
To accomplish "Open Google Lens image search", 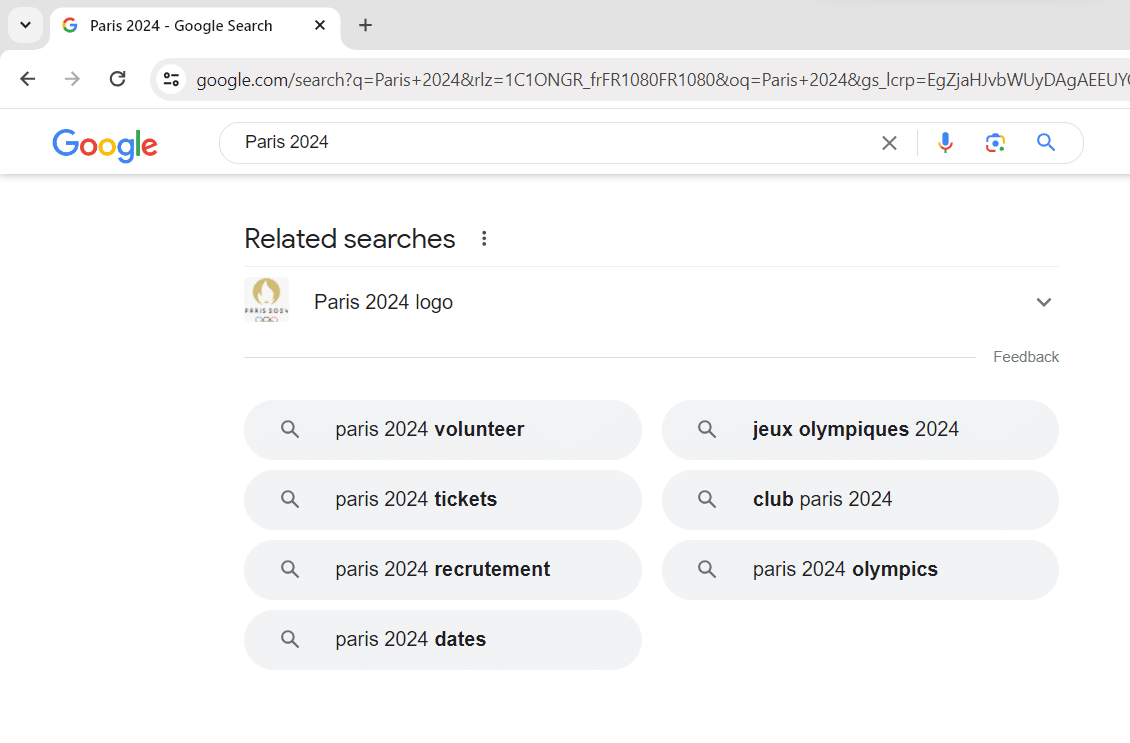I will pos(995,143).
